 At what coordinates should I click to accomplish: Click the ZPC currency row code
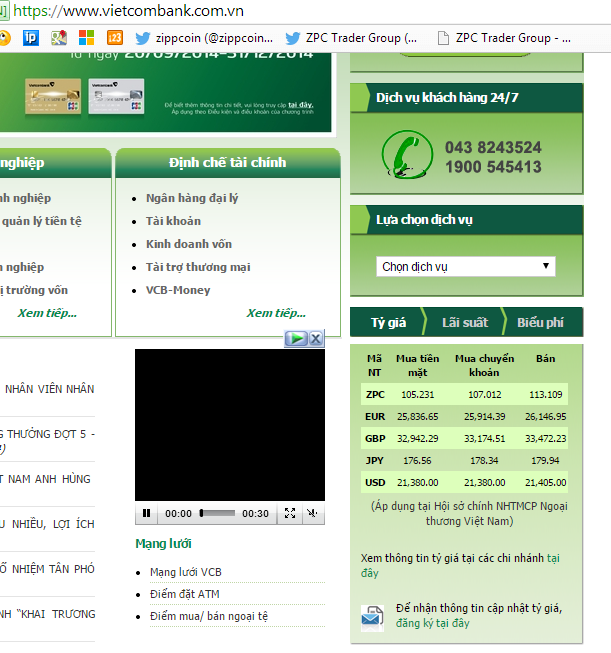(375, 394)
